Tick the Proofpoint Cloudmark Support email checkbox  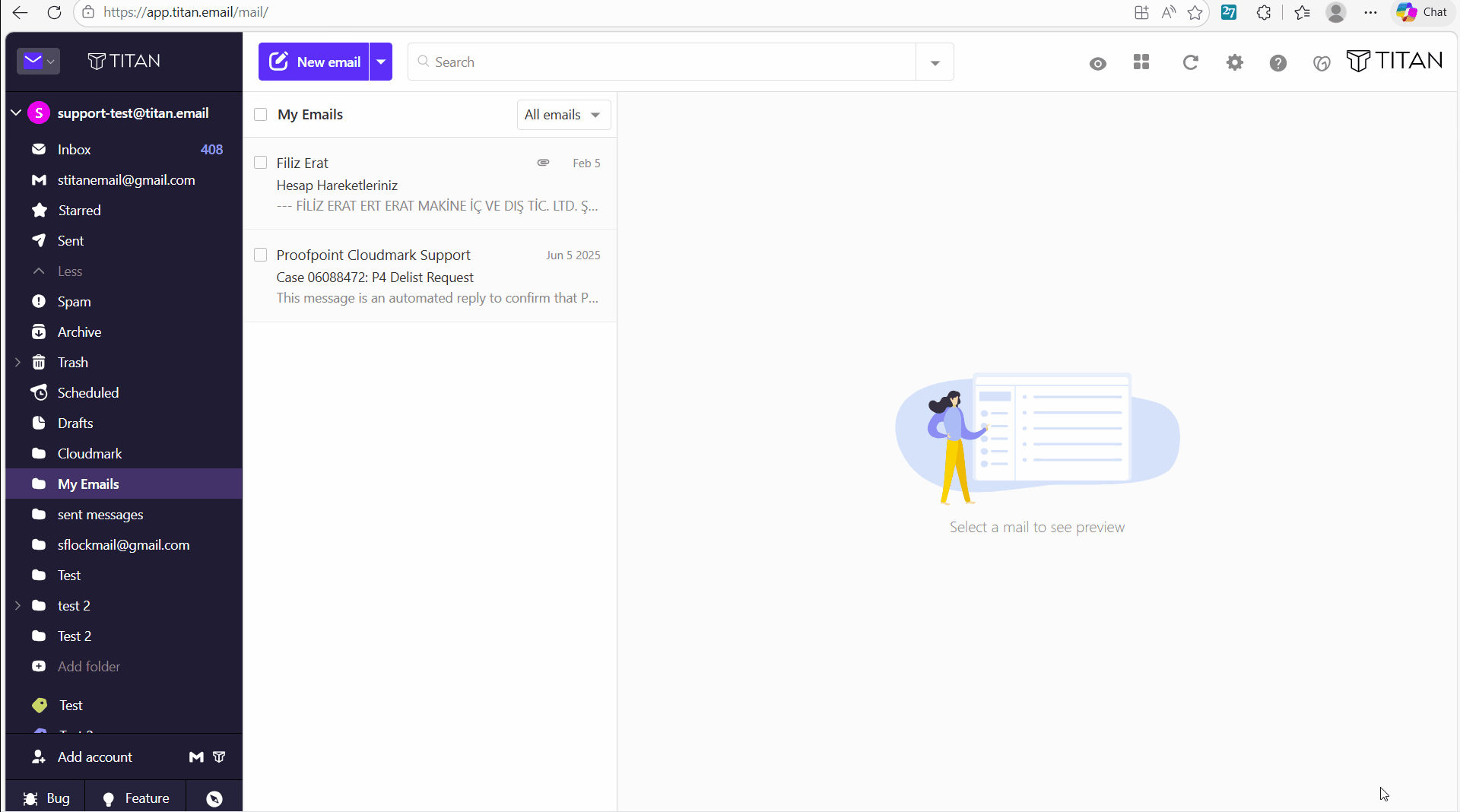[261, 255]
